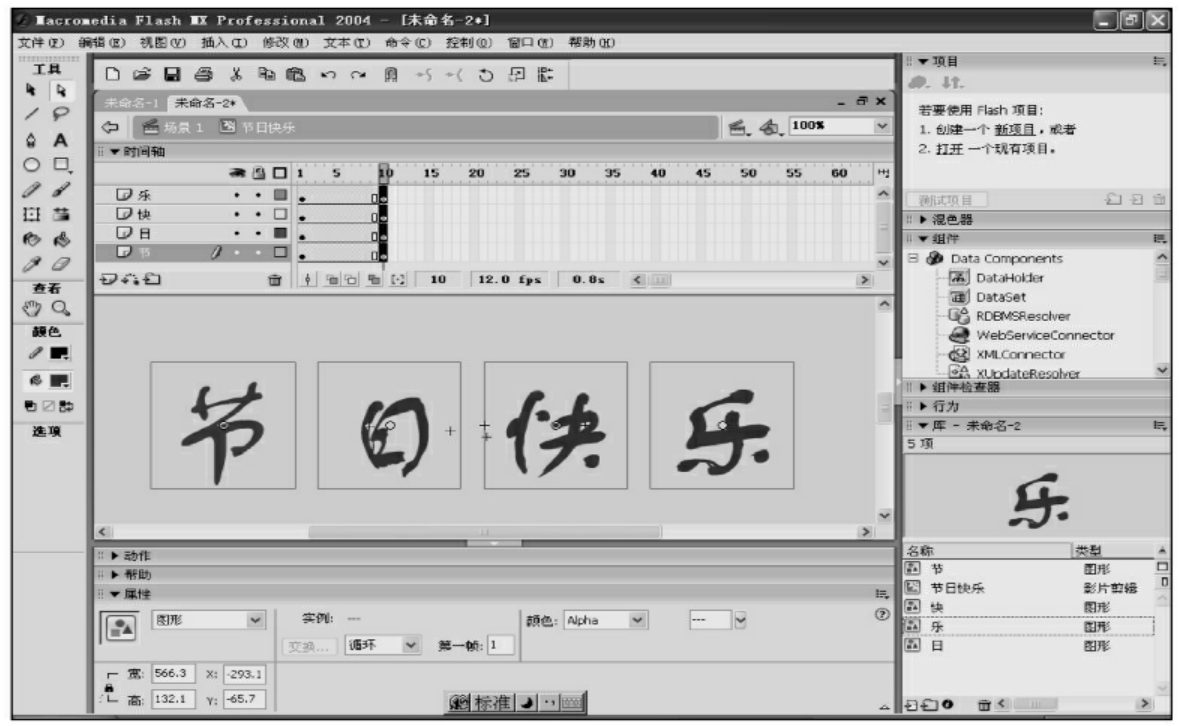Select the Eyedropper tool
The width and height of the screenshot is (1181, 726).
(x=31, y=264)
